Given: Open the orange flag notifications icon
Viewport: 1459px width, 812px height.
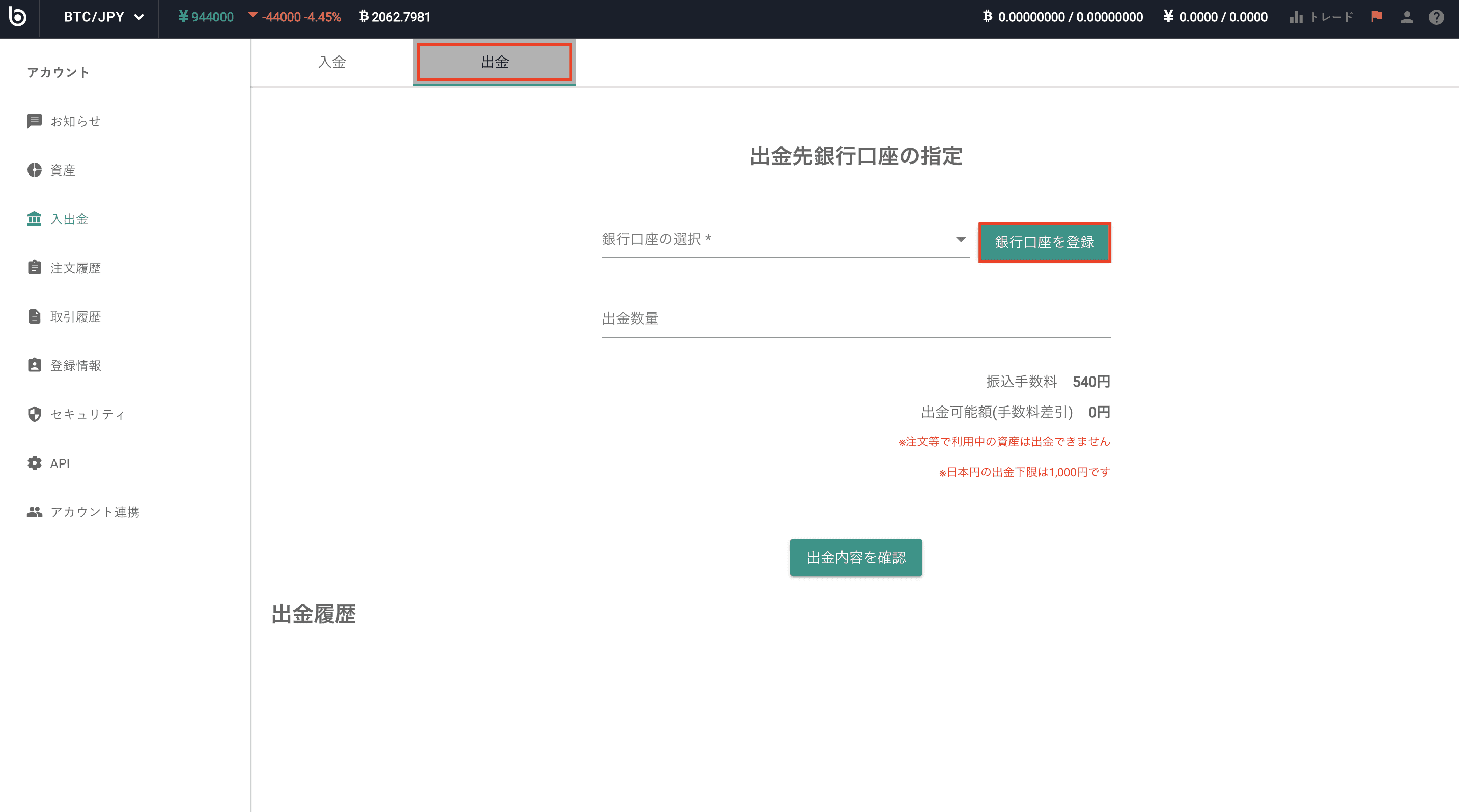Looking at the screenshot, I should [1377, 17].
